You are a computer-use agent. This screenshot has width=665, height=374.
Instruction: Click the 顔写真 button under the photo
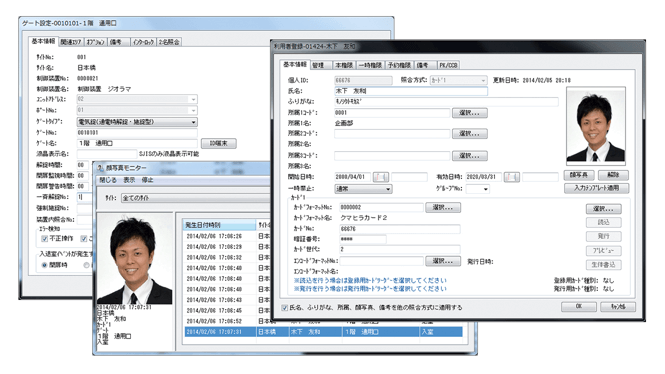pos(578,175)
